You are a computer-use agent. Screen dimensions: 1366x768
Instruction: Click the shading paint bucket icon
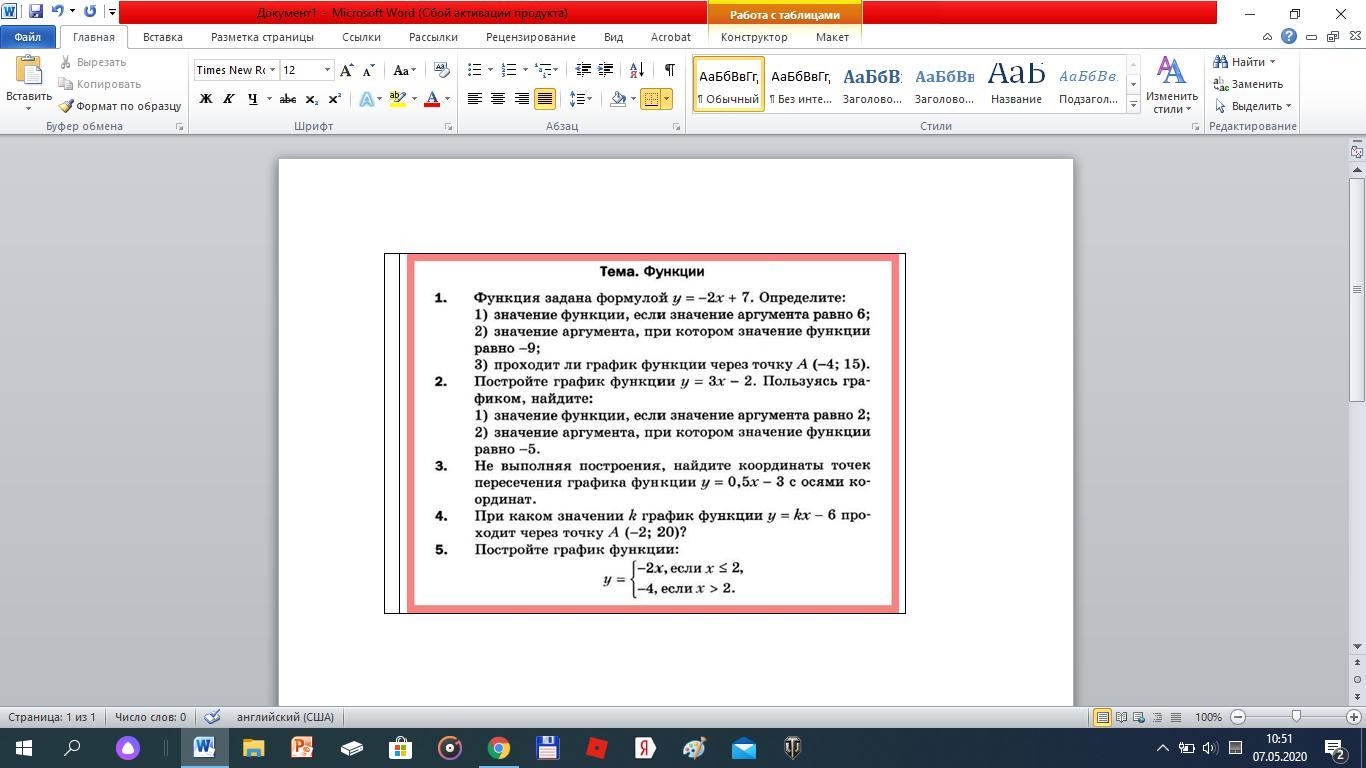(x=618, y=99)
